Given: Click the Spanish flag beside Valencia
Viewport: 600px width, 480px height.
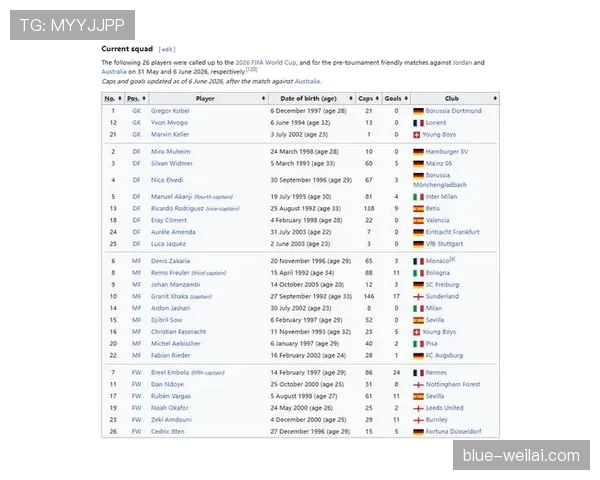Looking at the screenshot, I should [418, 220].
